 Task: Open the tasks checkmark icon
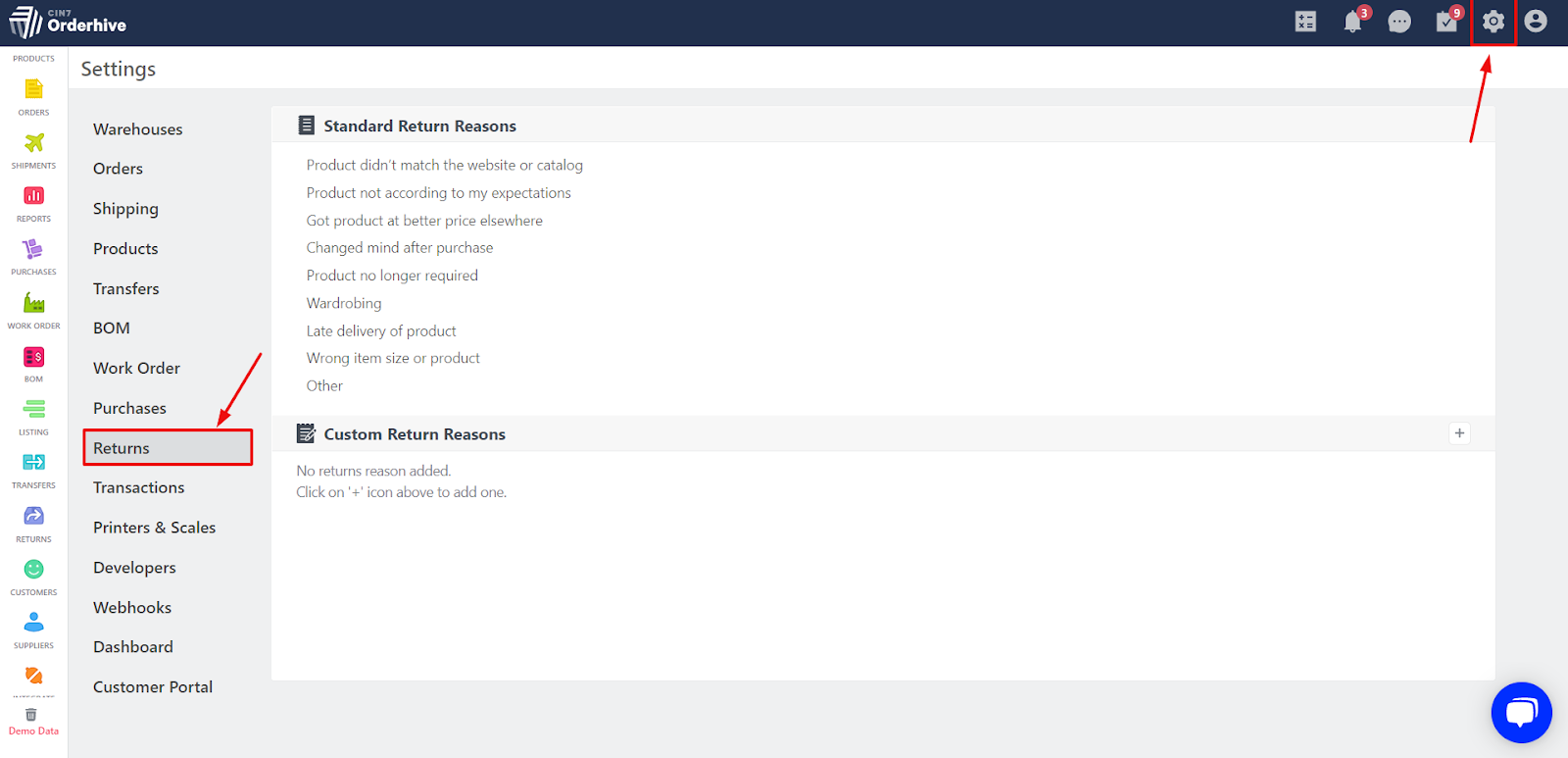[1446, 22]
